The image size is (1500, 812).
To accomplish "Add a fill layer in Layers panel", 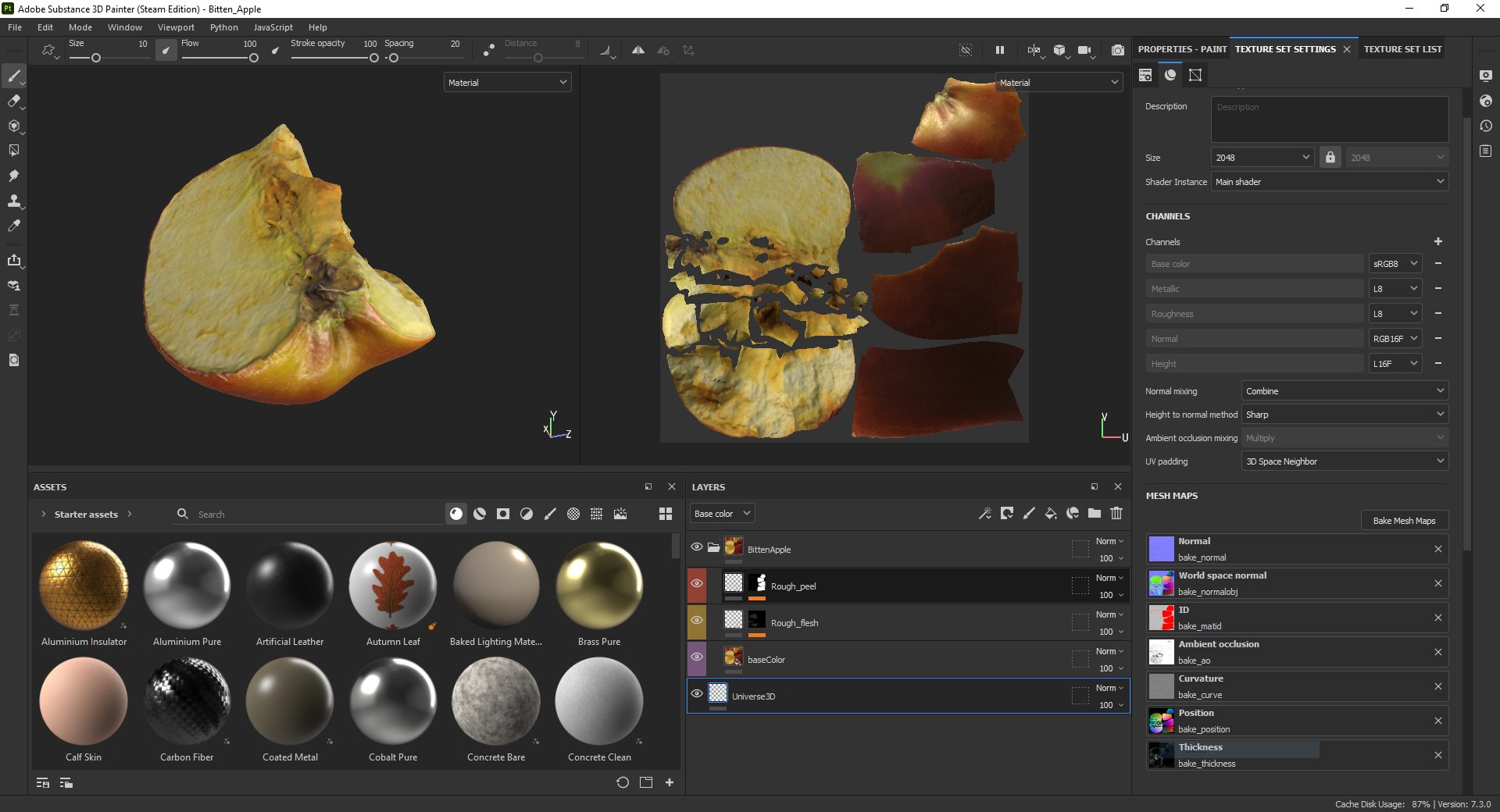I will pyautogui.click(x=1051, y=513).
